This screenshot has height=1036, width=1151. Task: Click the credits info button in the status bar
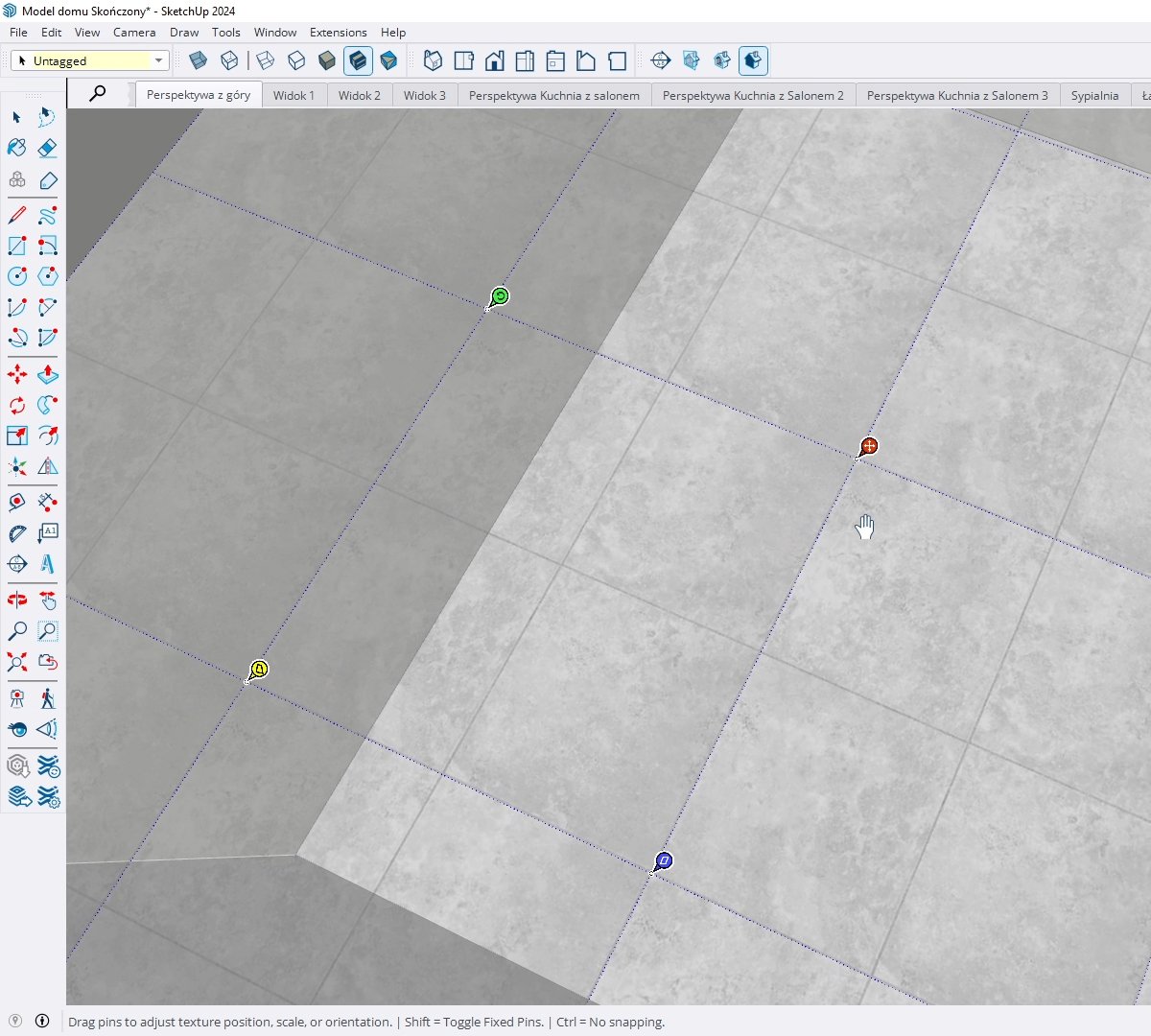[x=43, y=1022]
